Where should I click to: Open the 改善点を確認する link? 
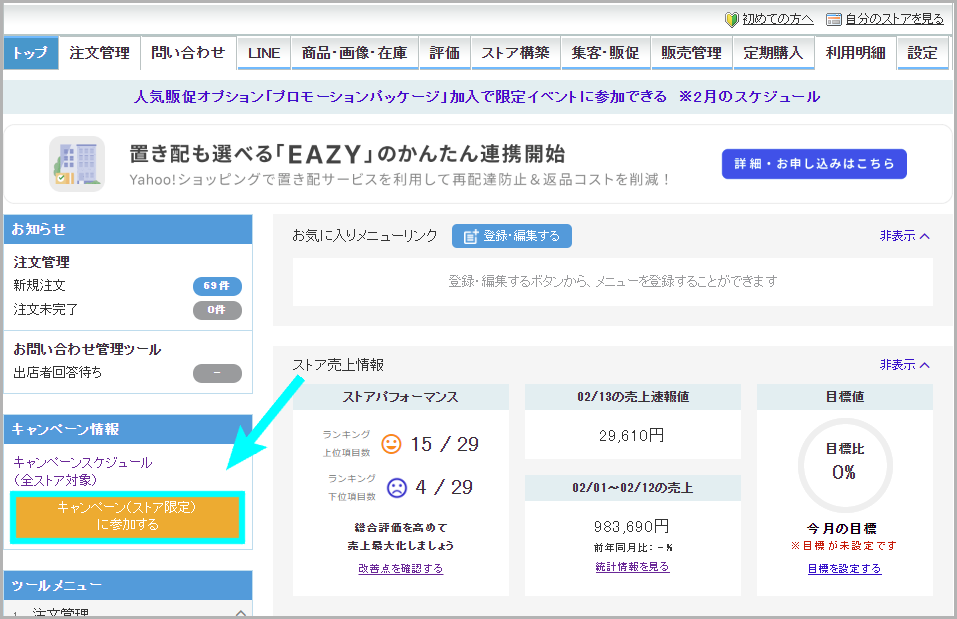[x=400, y=568]
